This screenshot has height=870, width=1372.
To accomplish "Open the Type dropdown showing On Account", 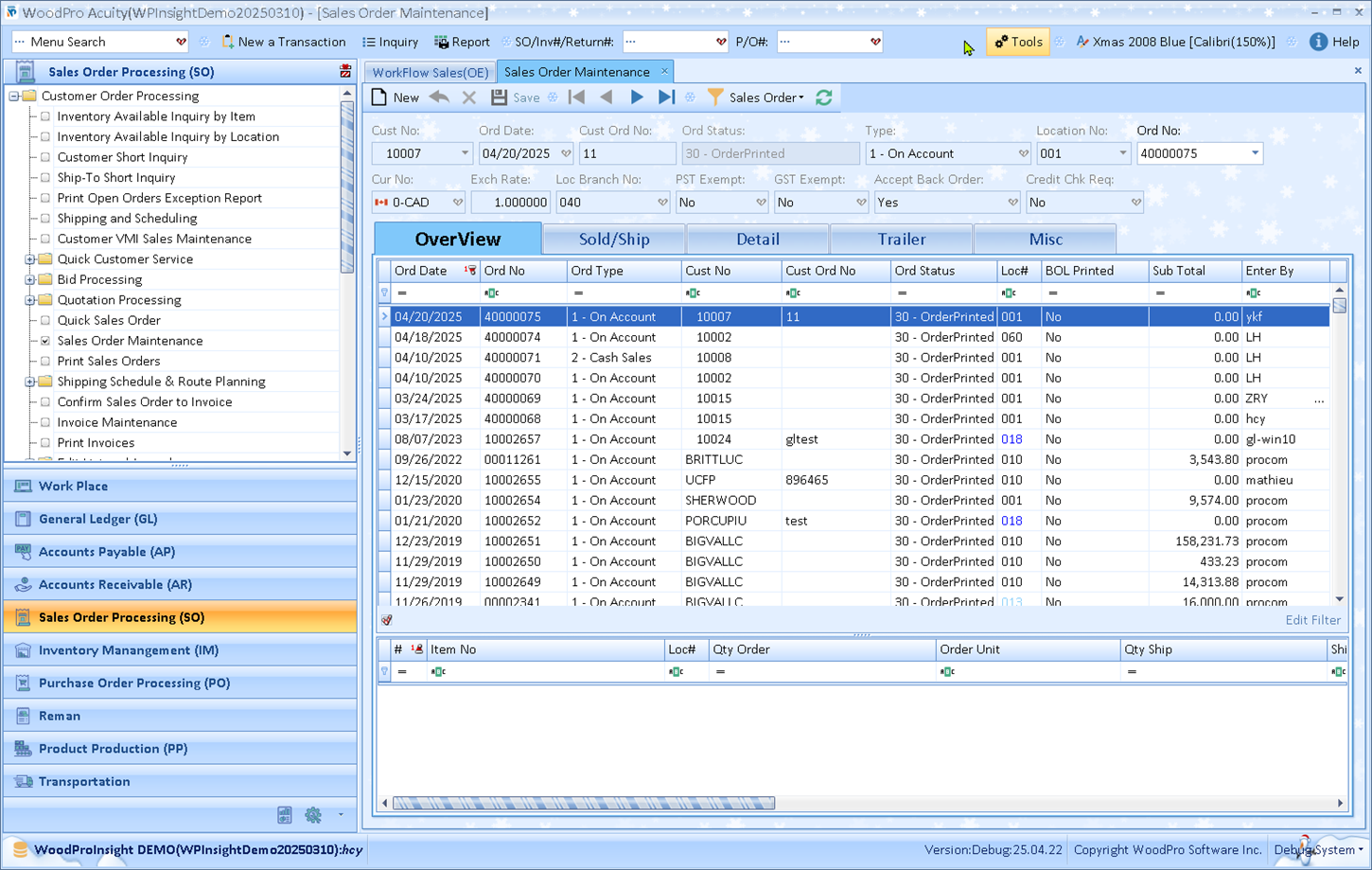I will tap(1022, 153).
